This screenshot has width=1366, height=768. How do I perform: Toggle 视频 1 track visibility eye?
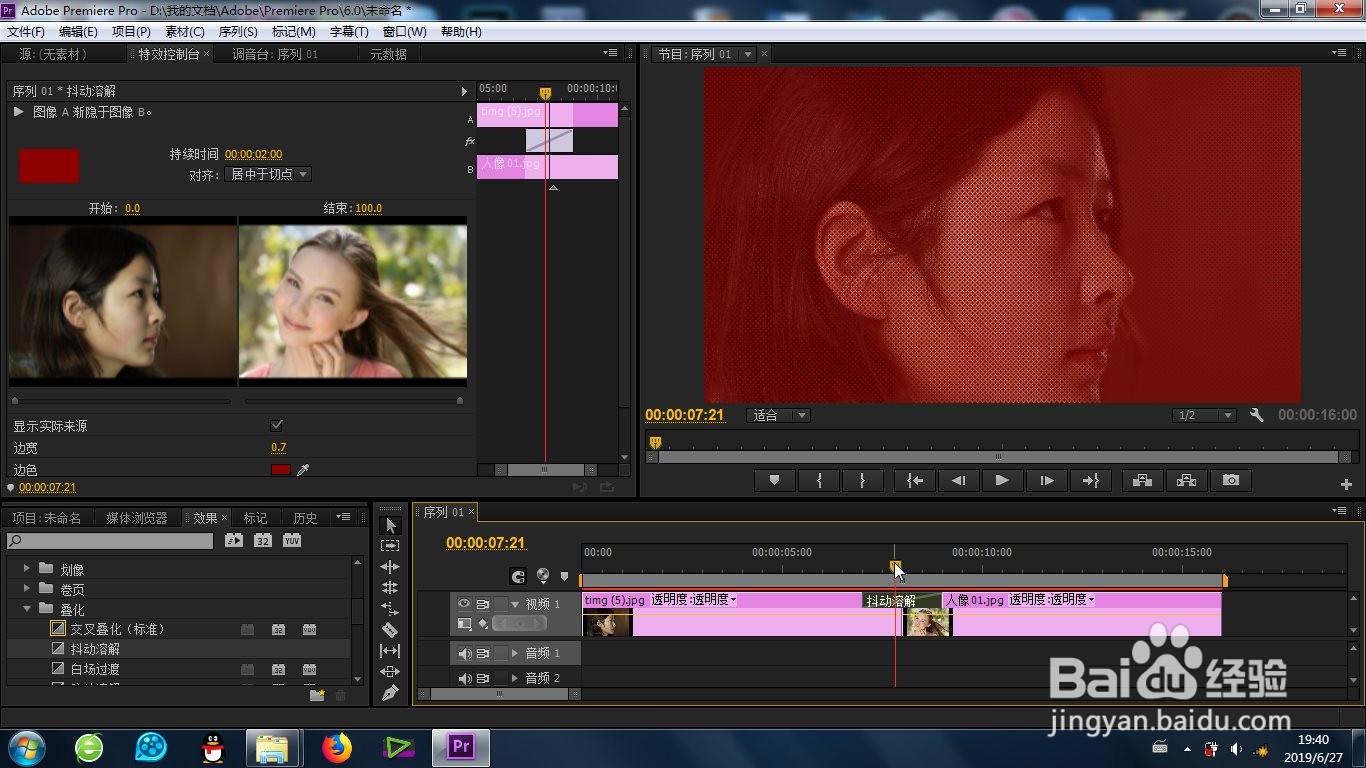click(x=464, y=604)
